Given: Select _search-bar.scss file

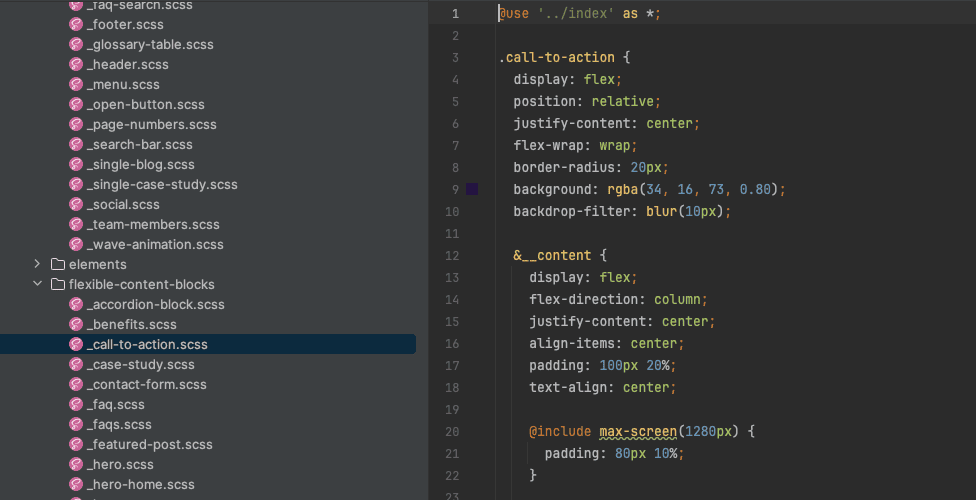Looking at the screenshot, I should coord(139,144).
